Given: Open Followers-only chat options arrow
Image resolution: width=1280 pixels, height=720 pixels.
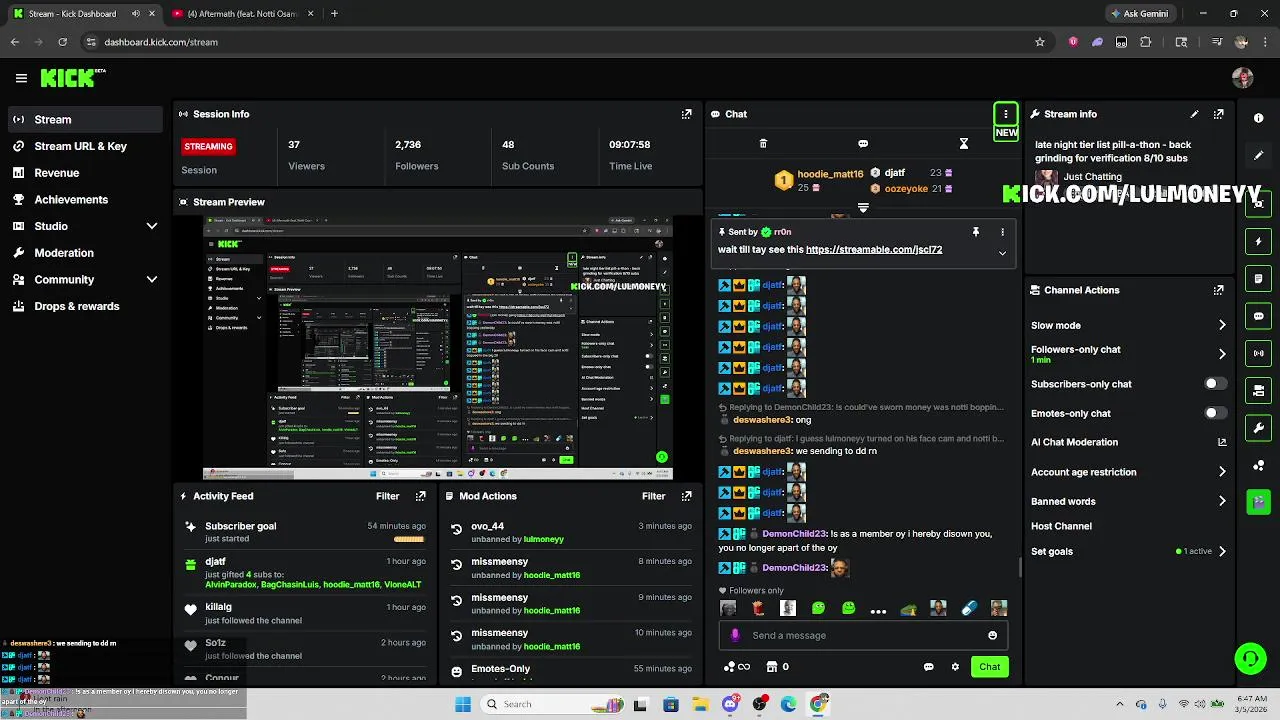Looking at the screenshot, I should (1222, 354).
